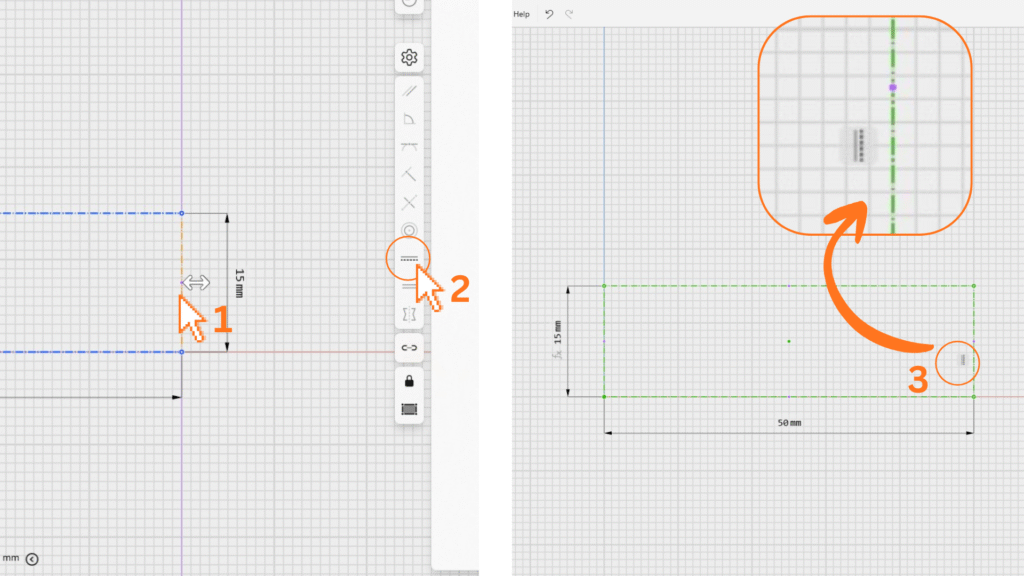The image size is (1024, 576).
Task: Open the Help menu
Action: [521, 14]
